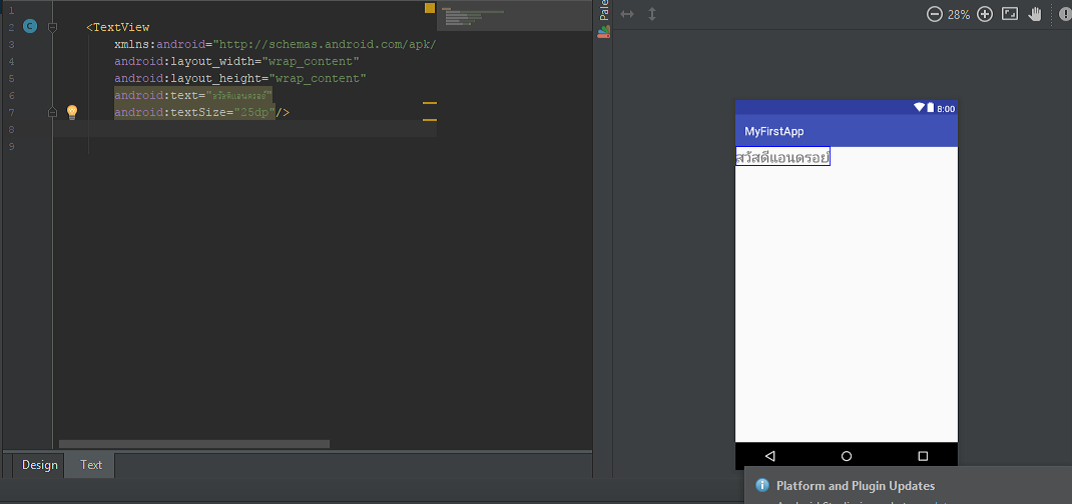1072x504 pixels.
Task: Click the yellow inspection status square
Action: (429, 8)
